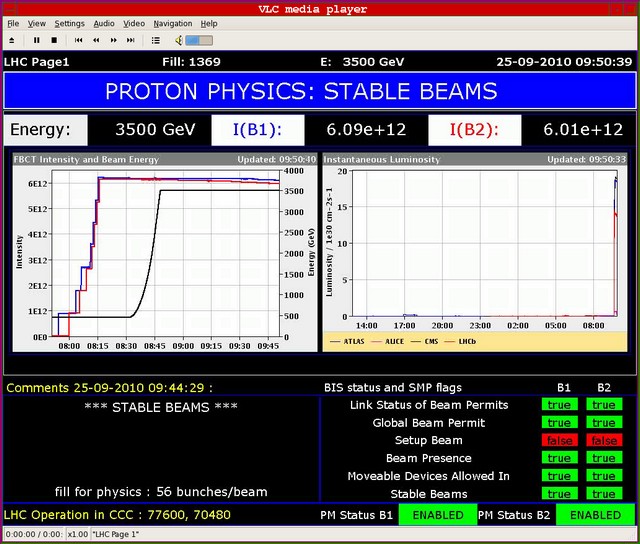This screenshot has height=544, width=640.
Task: Click the VLC media player title bar
Action: pos(313,9)
